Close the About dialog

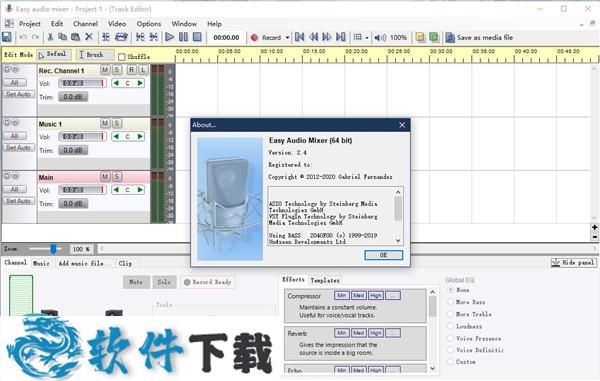pos(402,125)
